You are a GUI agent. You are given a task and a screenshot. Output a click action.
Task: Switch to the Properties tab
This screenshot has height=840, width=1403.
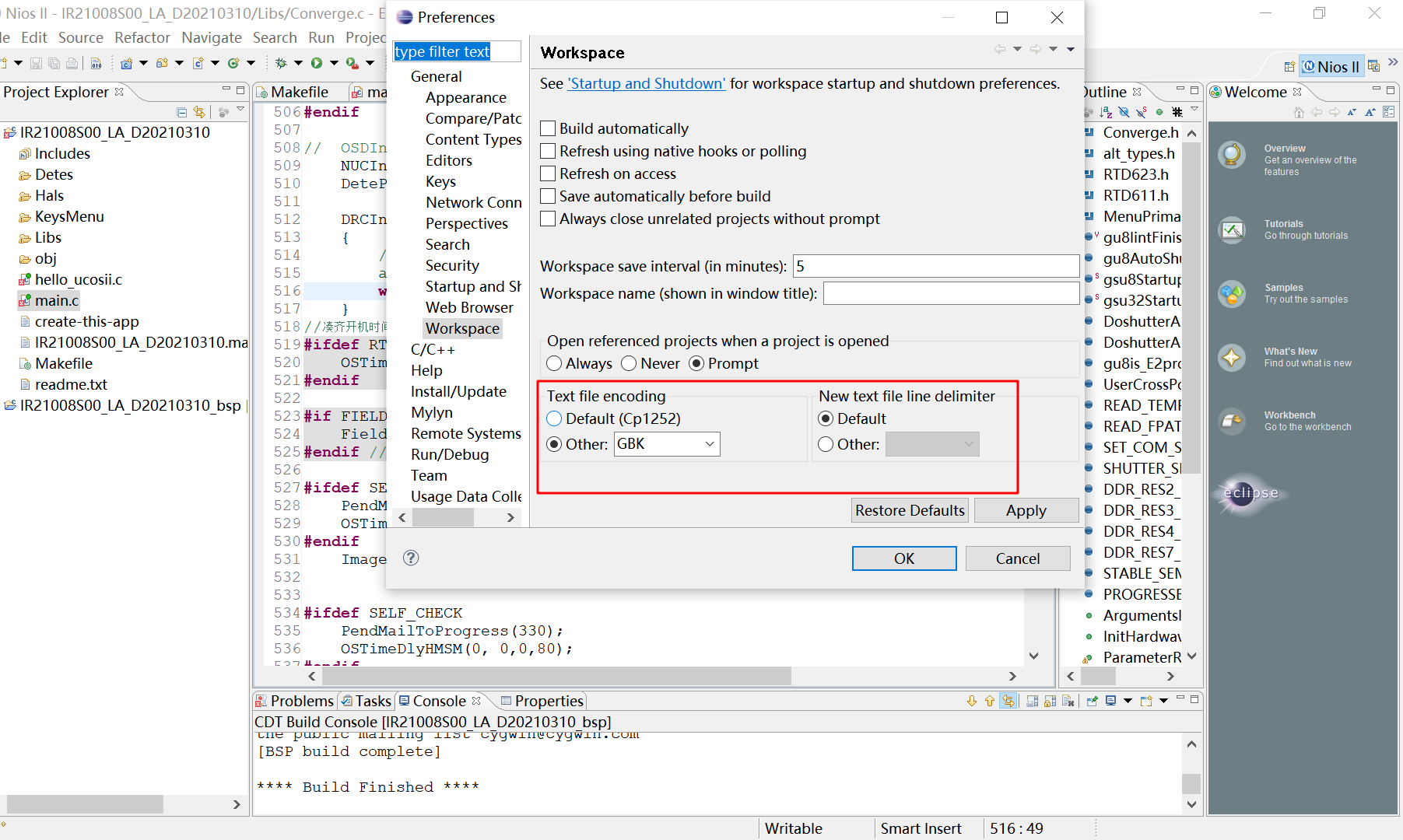coord(542,701)
